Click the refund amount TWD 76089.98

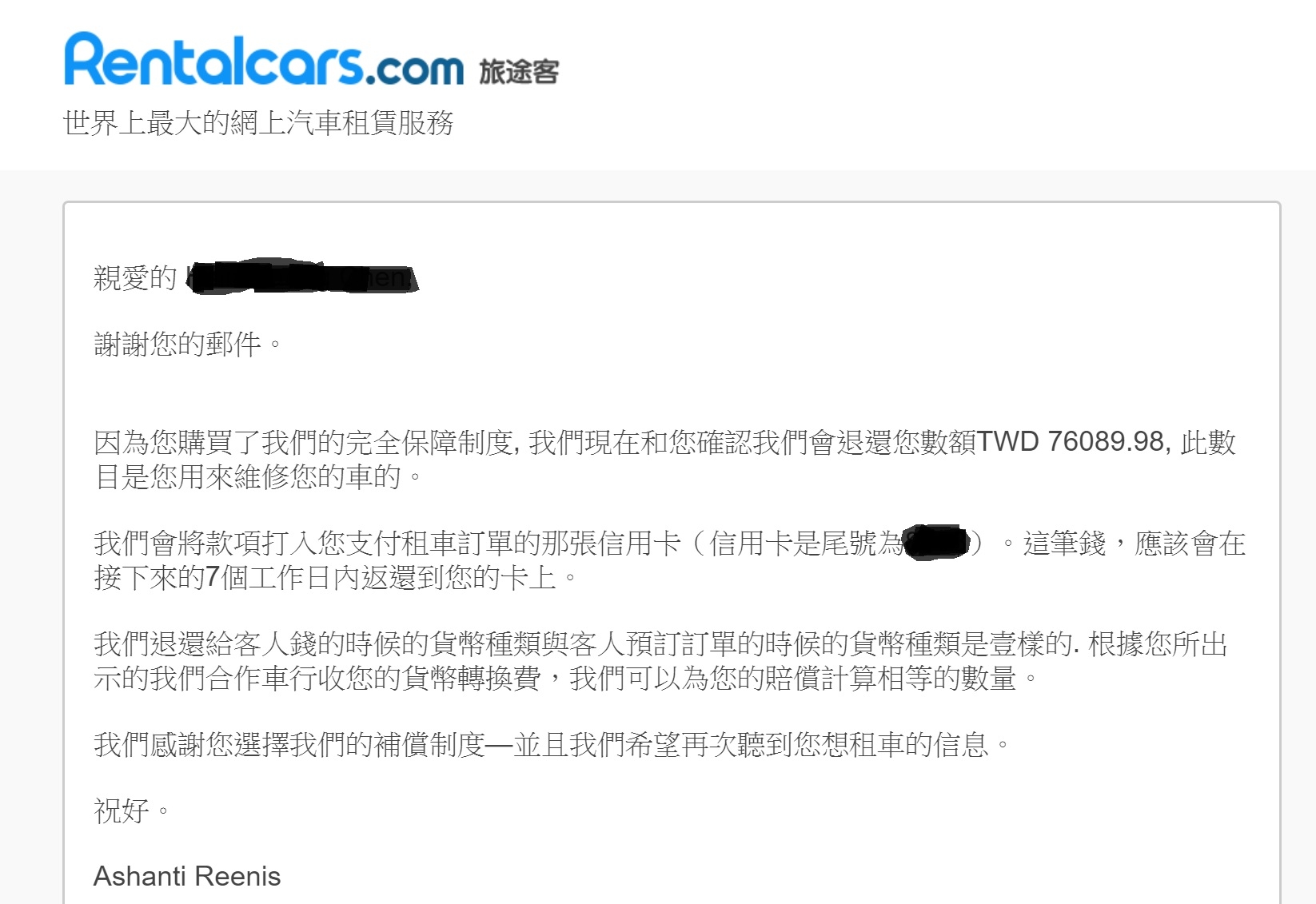(x=1071, y=441)
